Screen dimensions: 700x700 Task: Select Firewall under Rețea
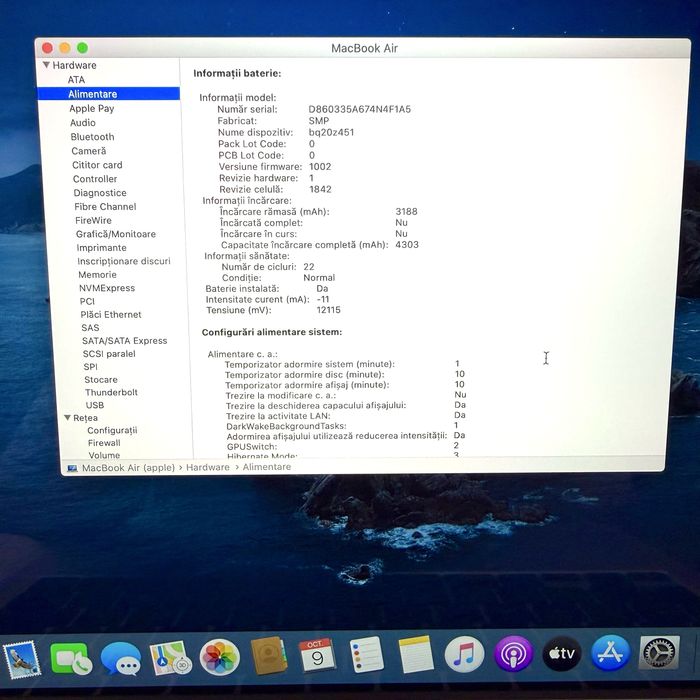[x=104, y=443]
